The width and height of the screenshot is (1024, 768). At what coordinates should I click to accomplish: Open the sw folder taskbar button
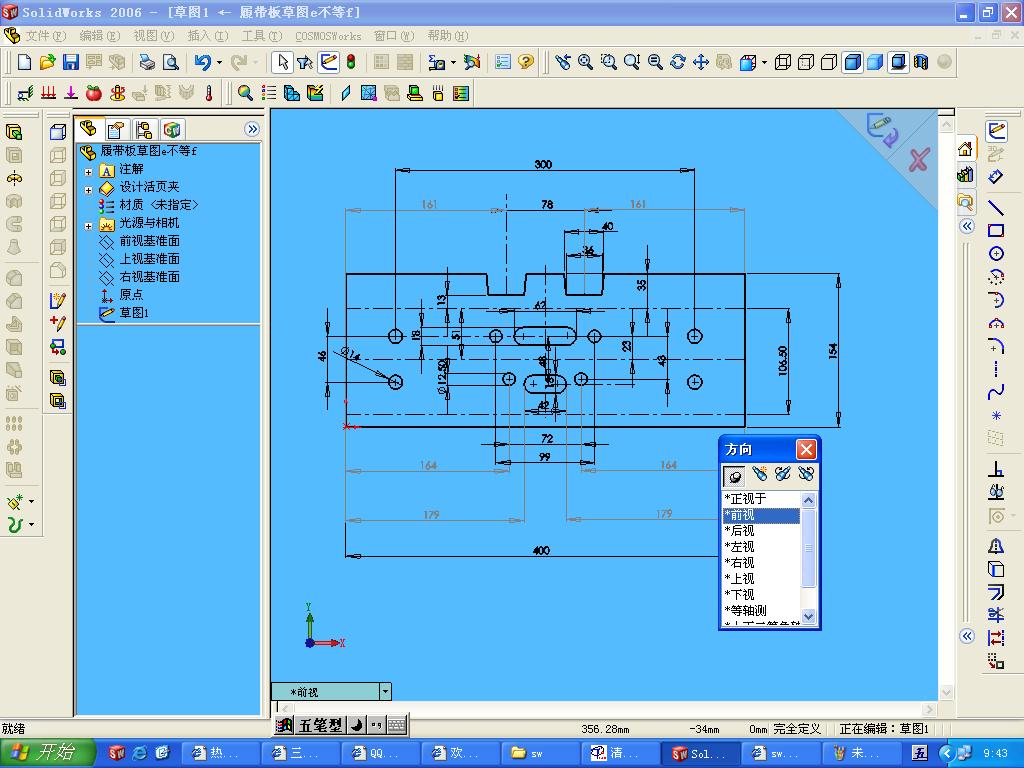tap(538, 754)
